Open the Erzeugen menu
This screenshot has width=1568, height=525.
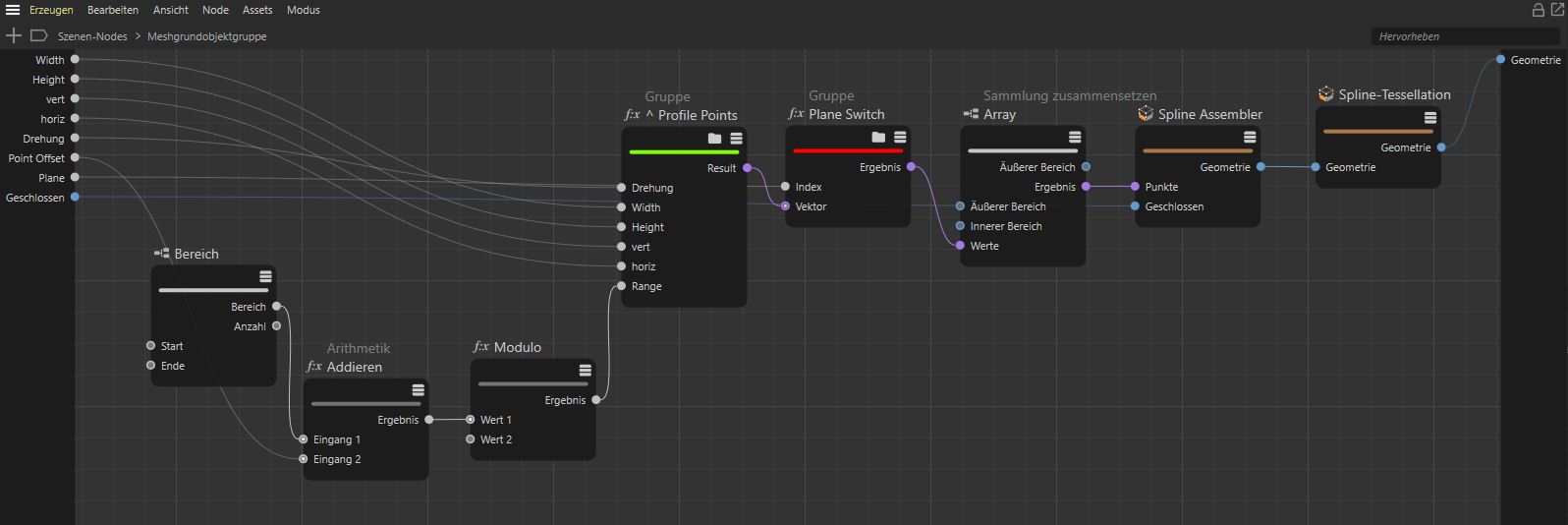(51, 10)
